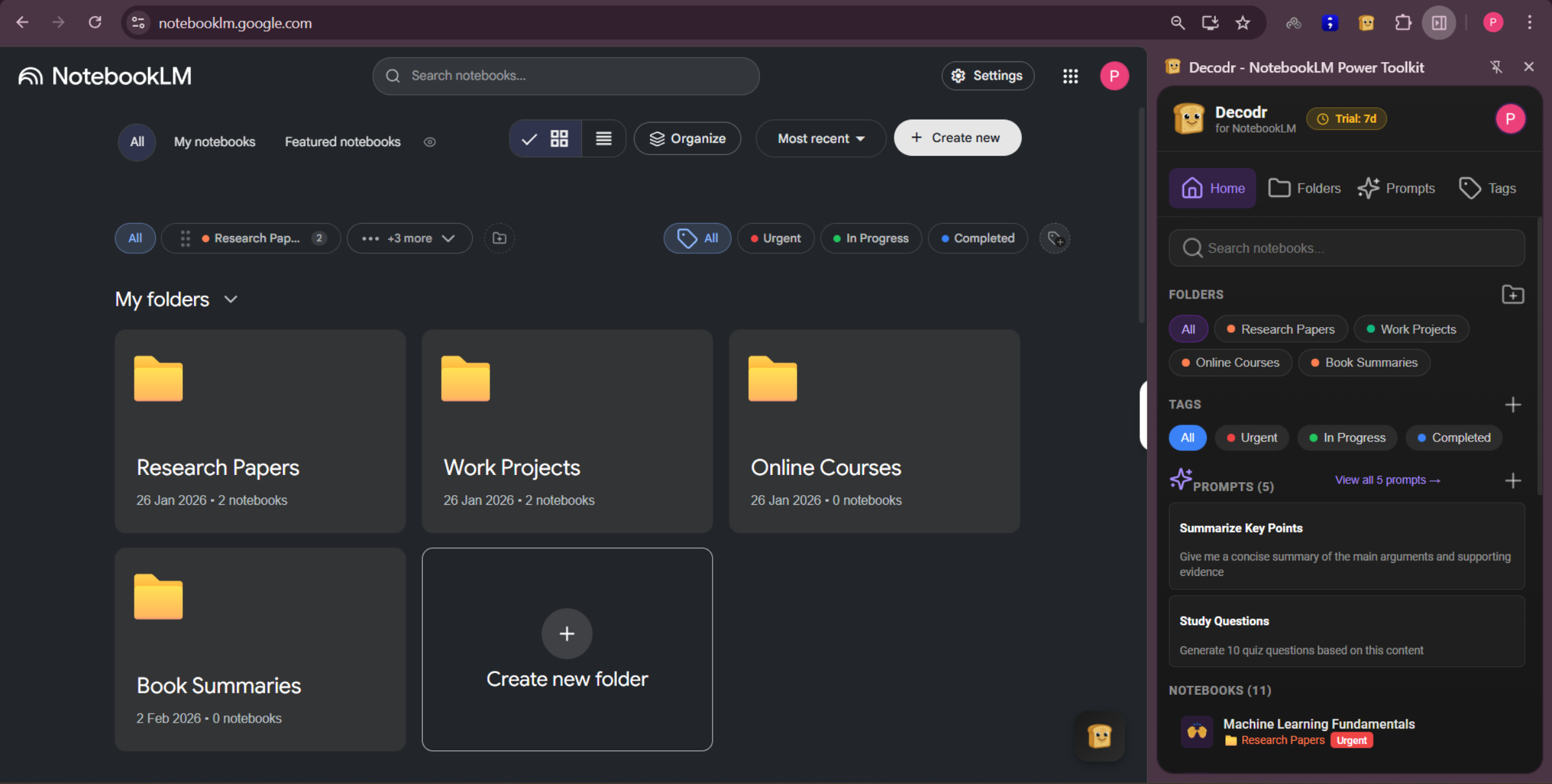Click the Decodr search notebooks field
This screenshot has height=784, width=1552.
tap(1346, 248)
